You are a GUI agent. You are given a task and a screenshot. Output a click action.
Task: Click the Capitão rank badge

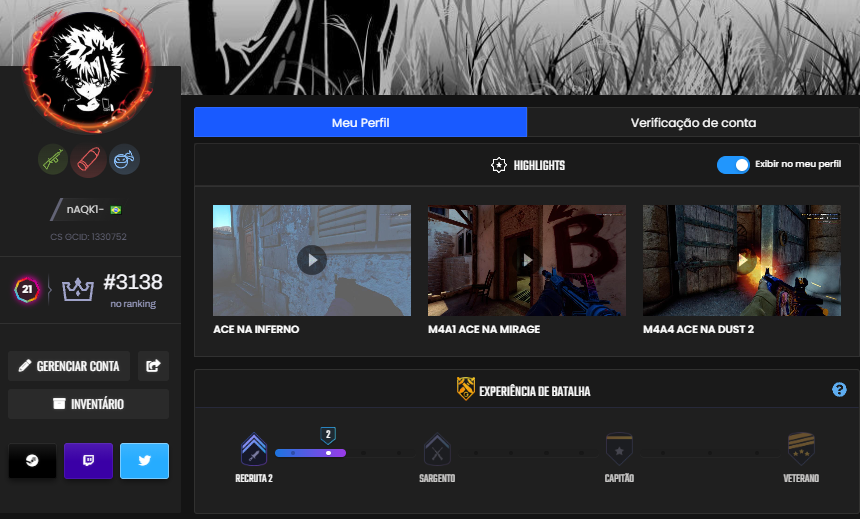(619, 449)
